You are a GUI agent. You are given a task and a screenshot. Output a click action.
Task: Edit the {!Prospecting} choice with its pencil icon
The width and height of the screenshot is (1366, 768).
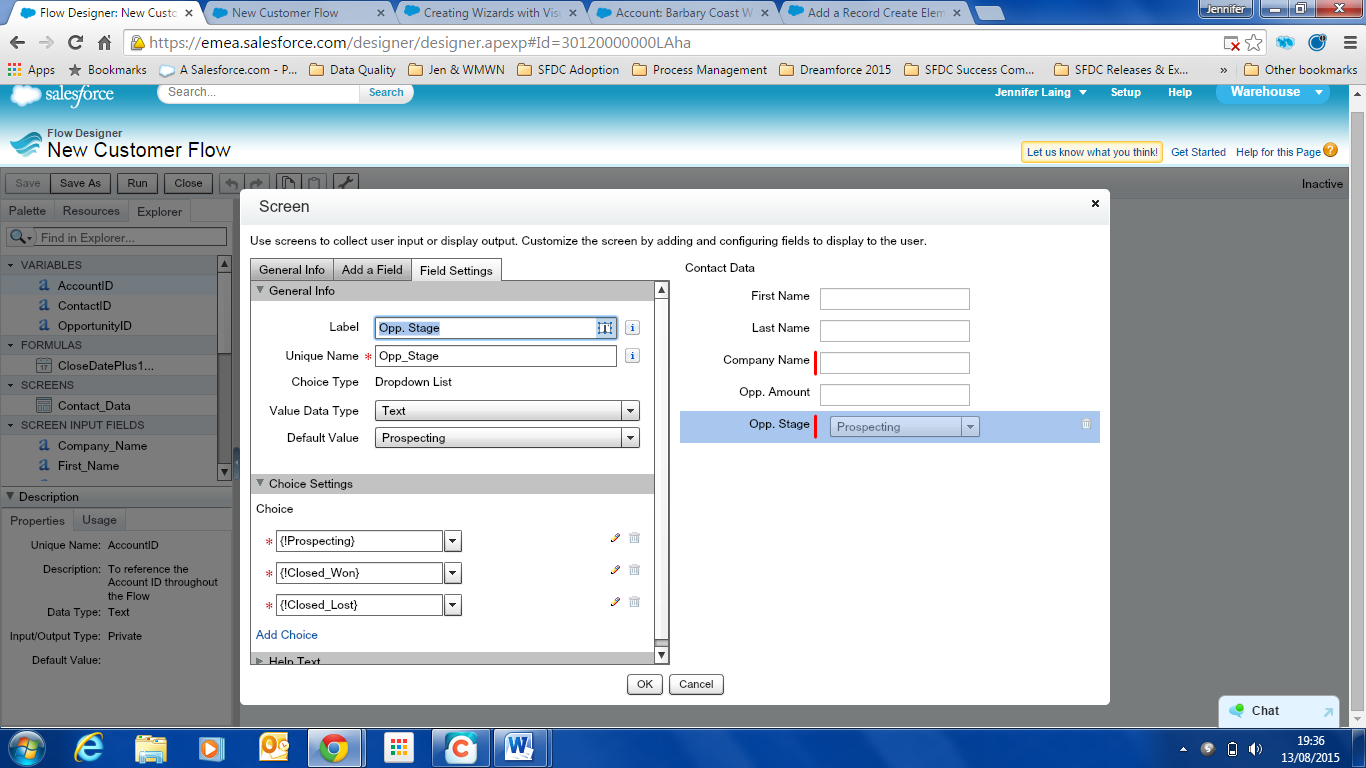pyautogui.click(x=615, y=538)
